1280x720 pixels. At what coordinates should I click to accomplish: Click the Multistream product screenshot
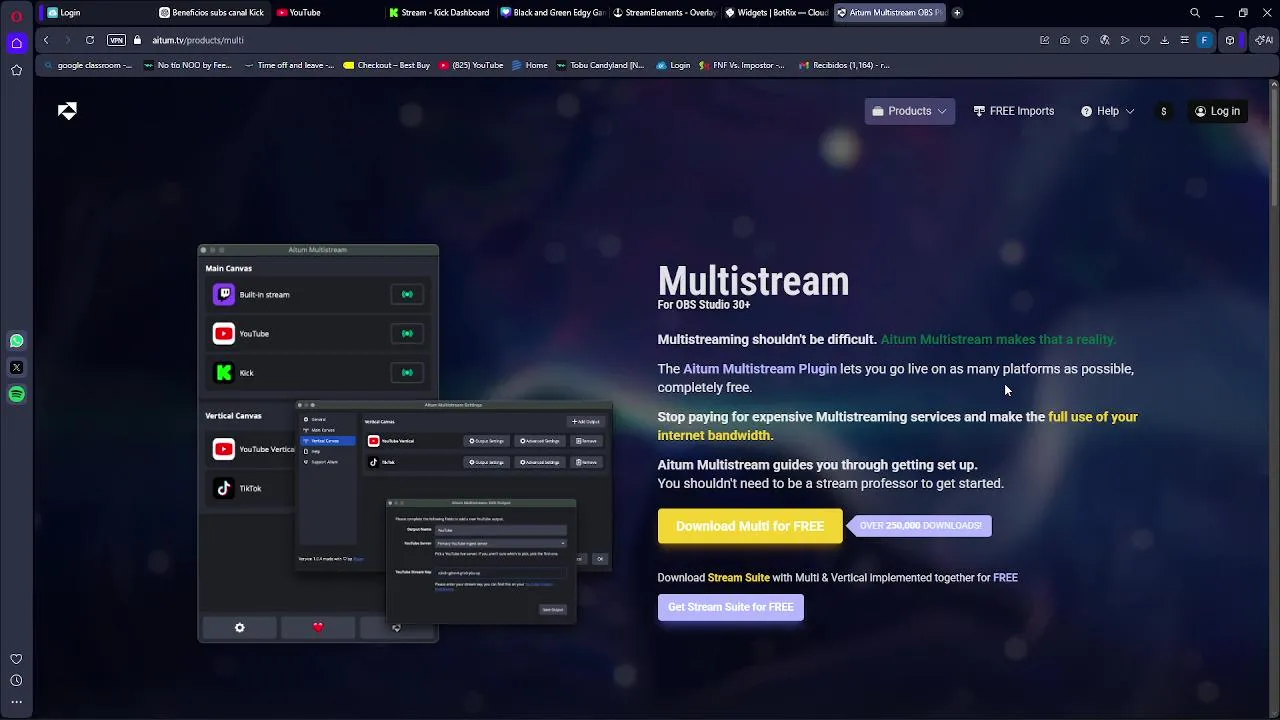click(405, 443)
